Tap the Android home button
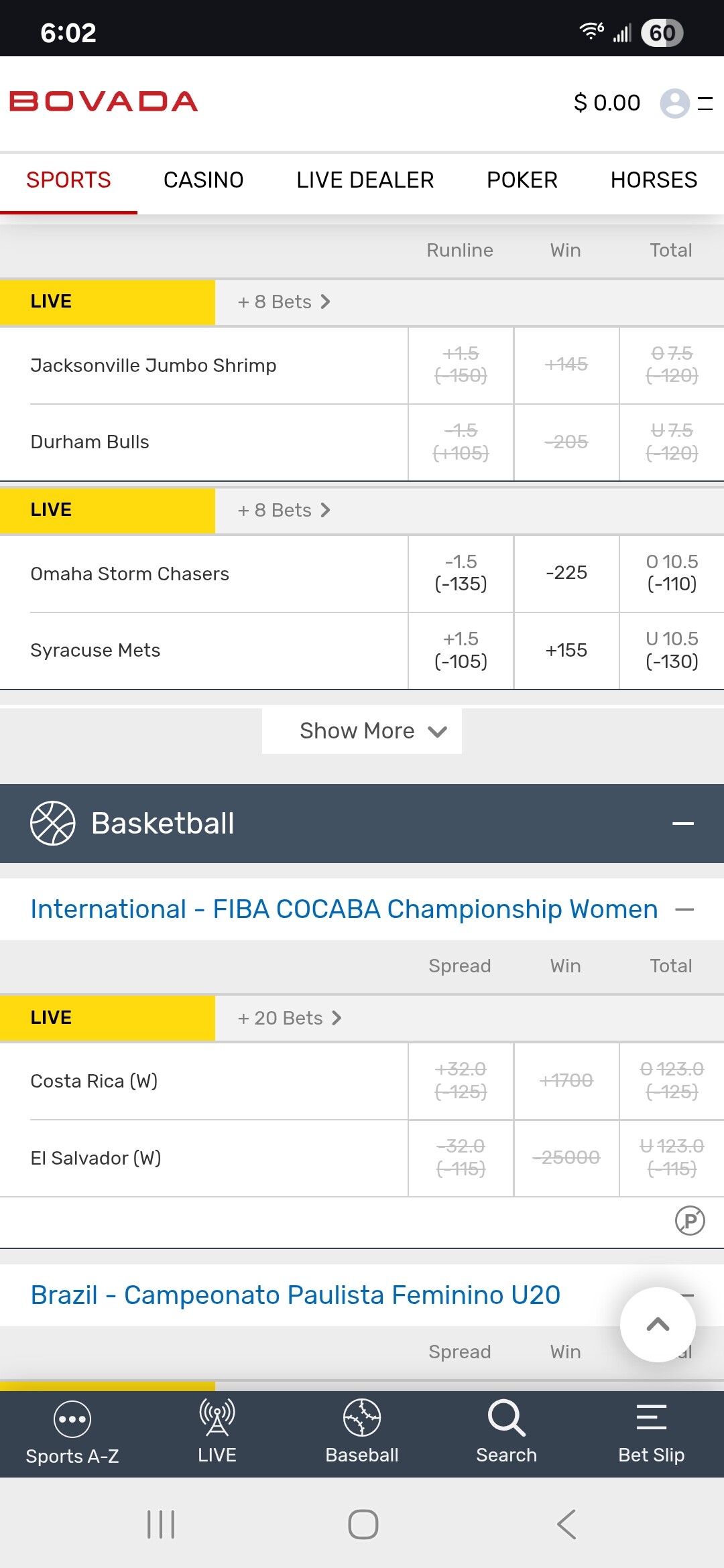 pos(363,1524)
